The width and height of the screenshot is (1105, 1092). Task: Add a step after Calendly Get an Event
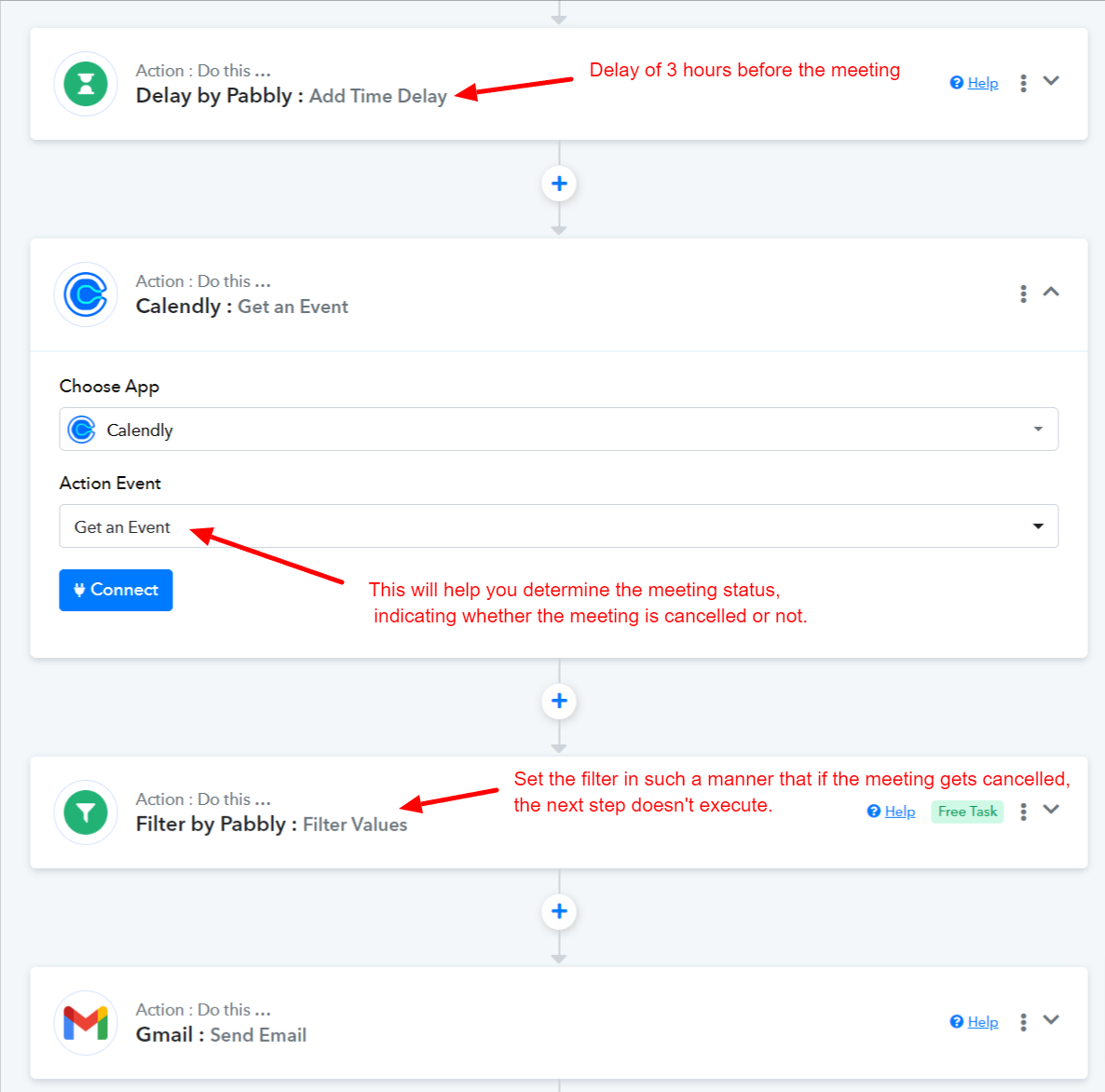coord(559,701)
